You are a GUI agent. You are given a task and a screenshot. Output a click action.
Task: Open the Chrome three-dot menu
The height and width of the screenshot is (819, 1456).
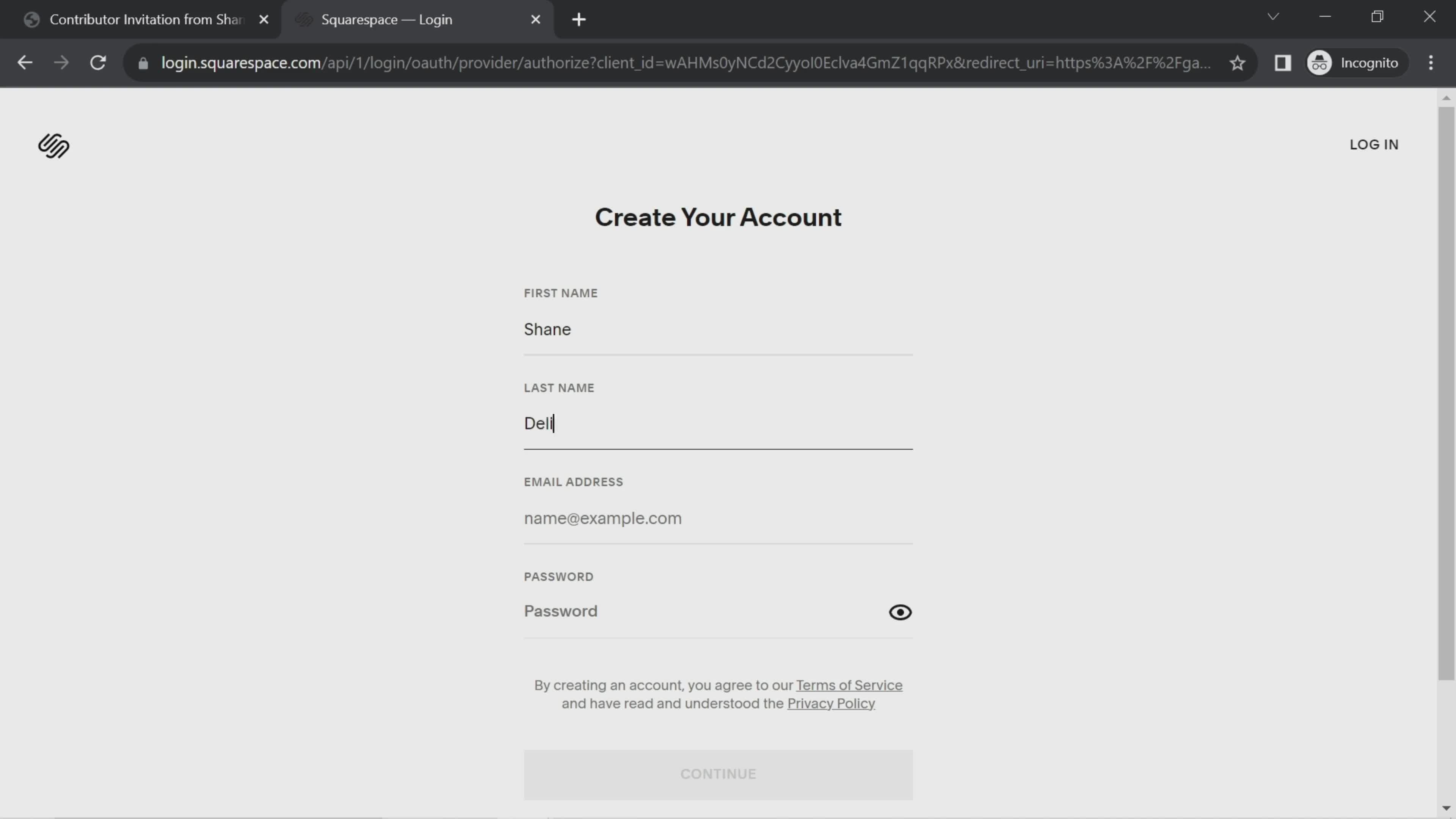click(1431, 63)
